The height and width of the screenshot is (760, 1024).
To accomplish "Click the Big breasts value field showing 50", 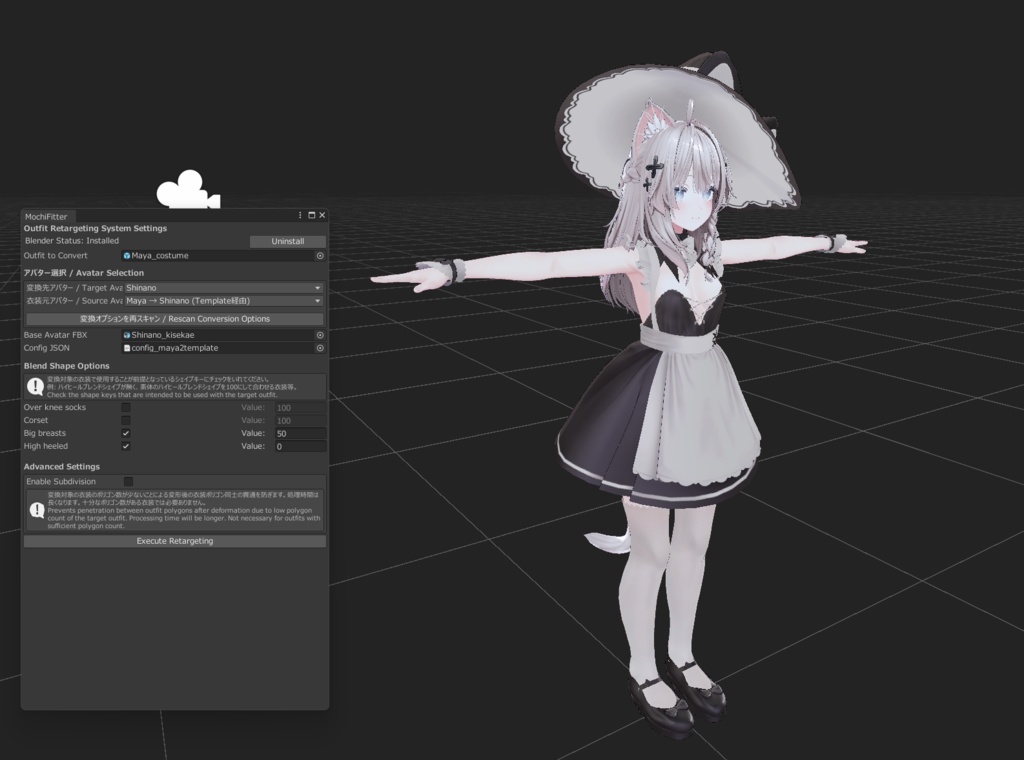I will pos(300,434).
